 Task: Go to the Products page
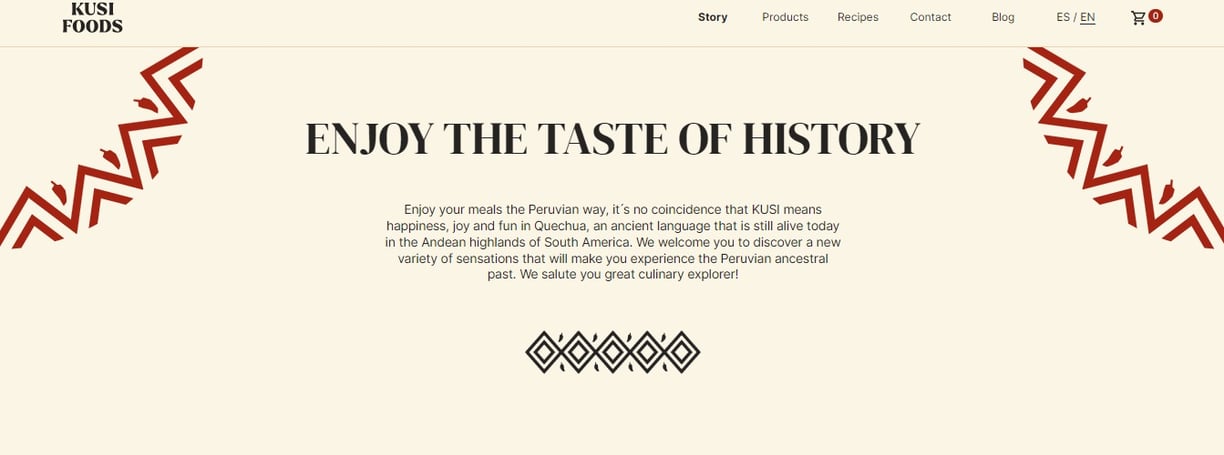785,17
